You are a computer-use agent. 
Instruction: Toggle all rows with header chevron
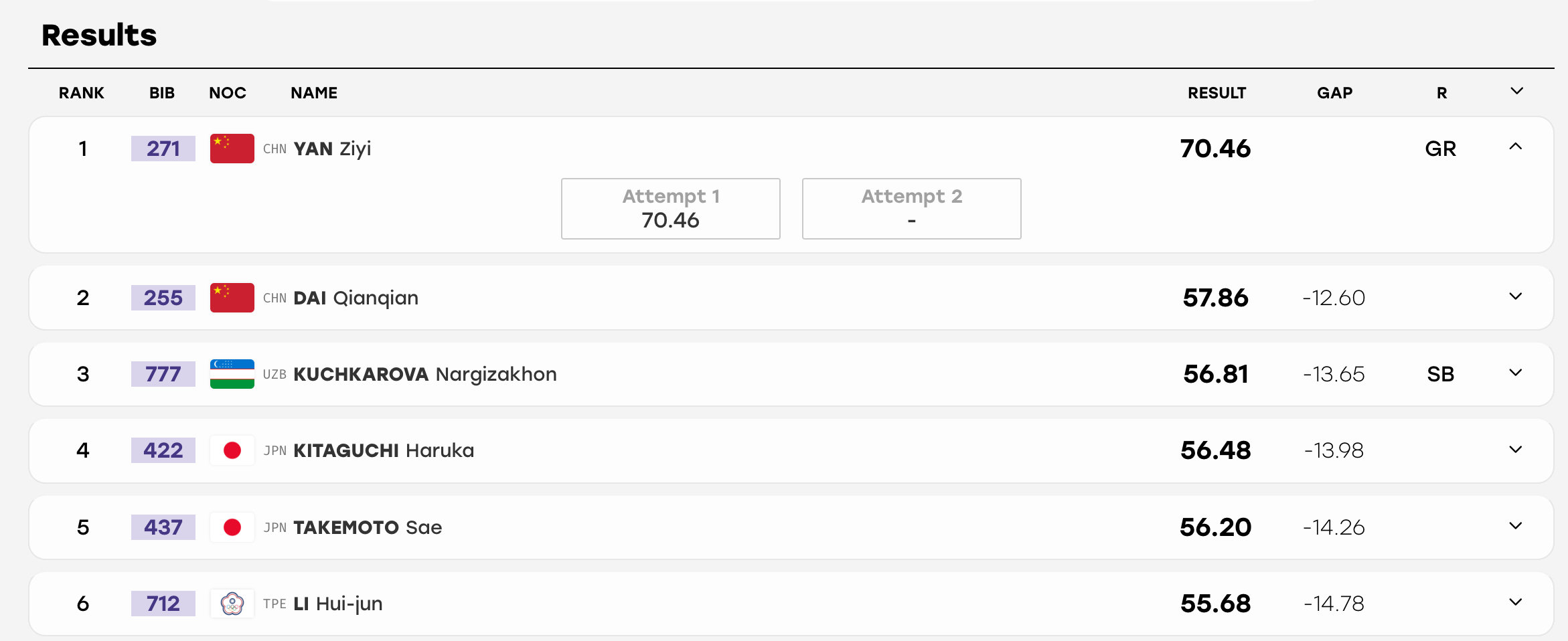(x=1517, y=91)
